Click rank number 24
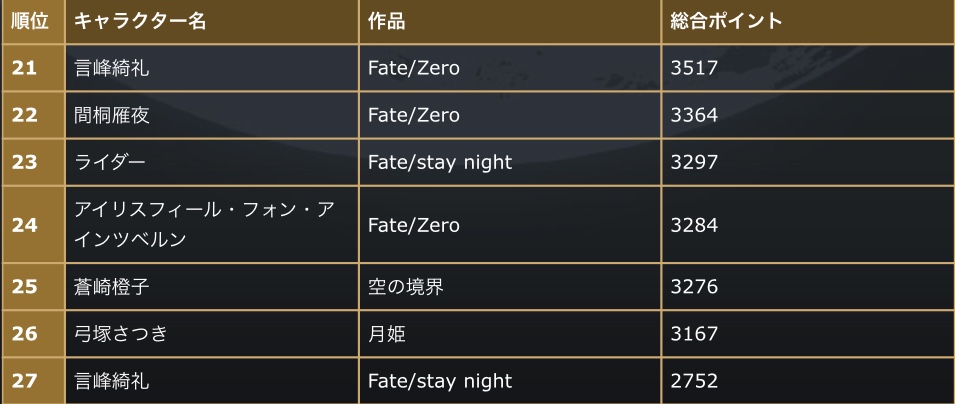The height and width of the screenshot is (404, 955). coord(25,225)
